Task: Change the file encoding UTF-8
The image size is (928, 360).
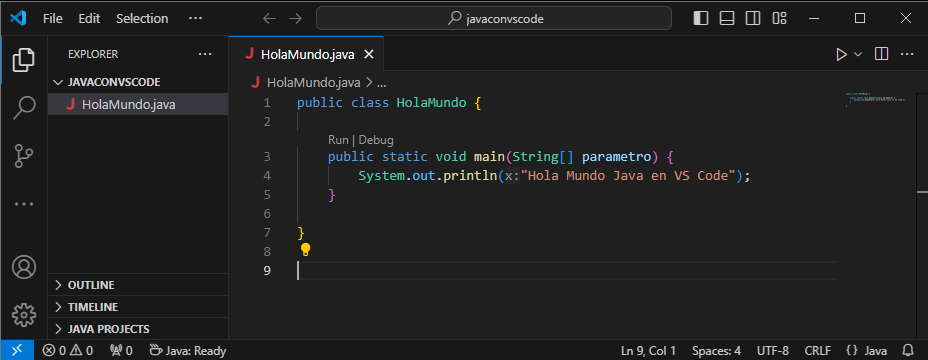Action: click(x=772, y=351)
